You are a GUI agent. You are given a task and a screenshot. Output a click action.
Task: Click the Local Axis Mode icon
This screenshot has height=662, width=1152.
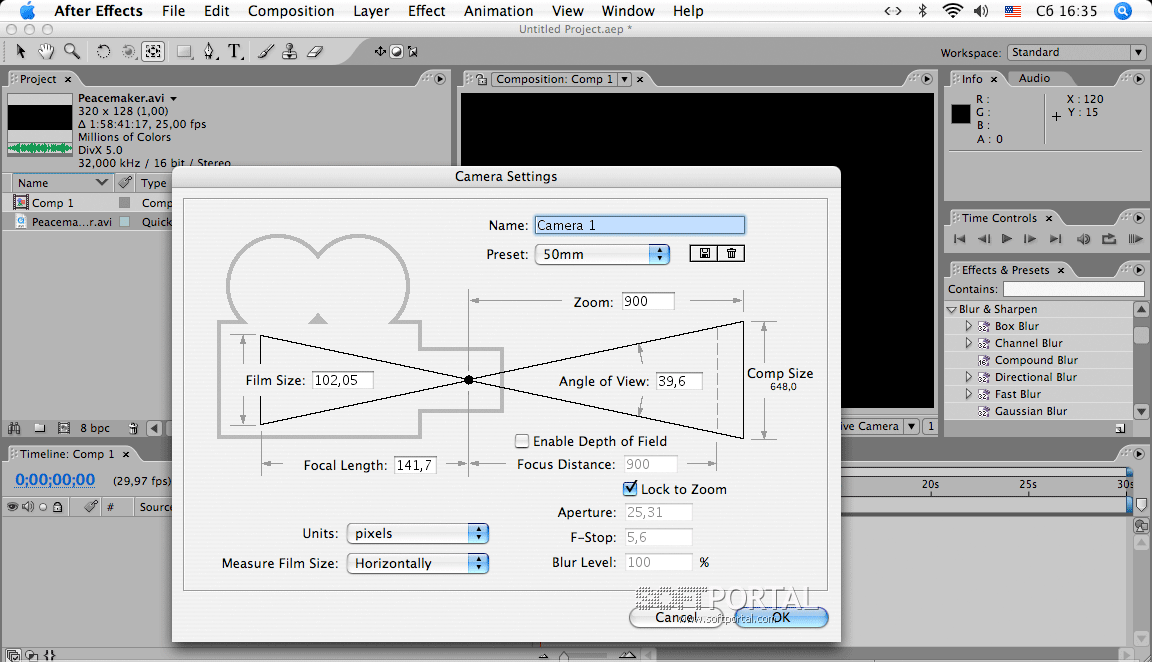click(x=380, y=51)
